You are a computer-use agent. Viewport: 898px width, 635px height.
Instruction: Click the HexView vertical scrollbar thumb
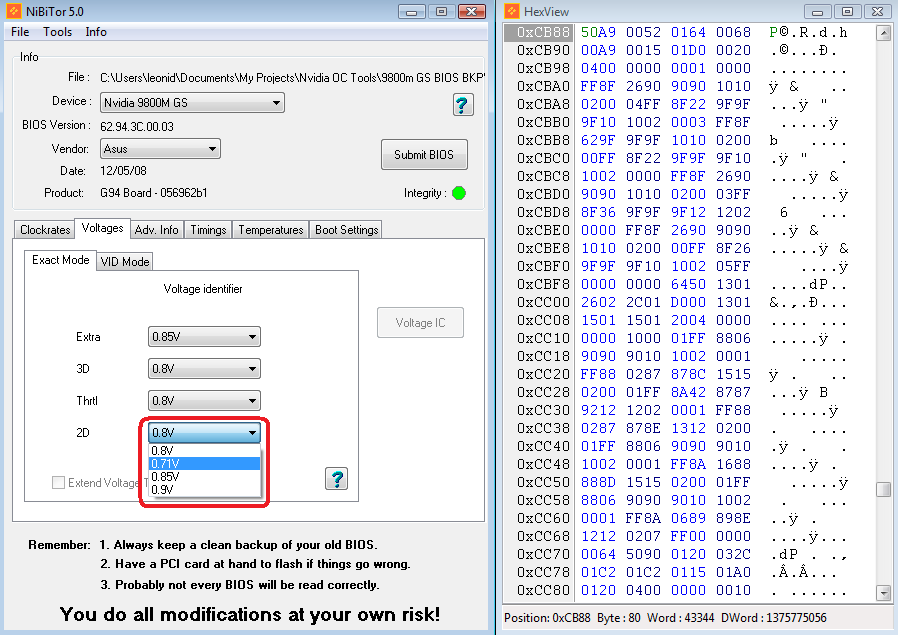click(x=884, y=490)
